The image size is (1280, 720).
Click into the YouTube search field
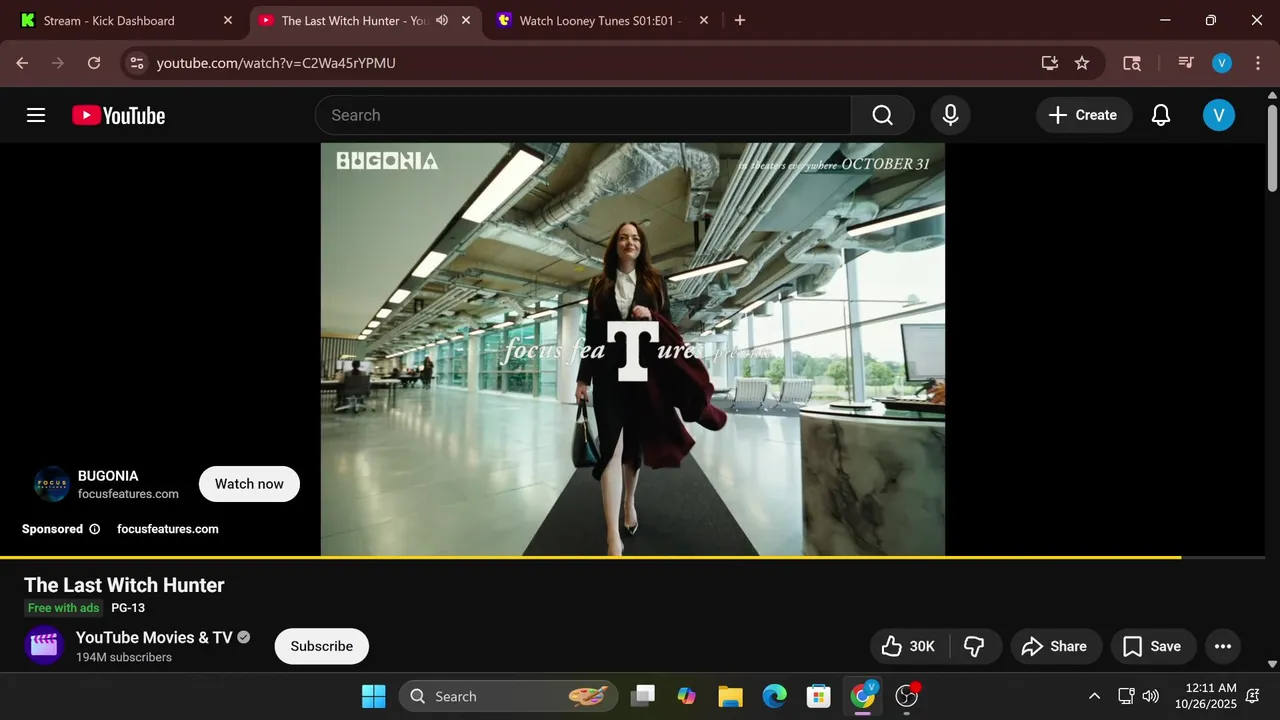[x=583, y=115]
